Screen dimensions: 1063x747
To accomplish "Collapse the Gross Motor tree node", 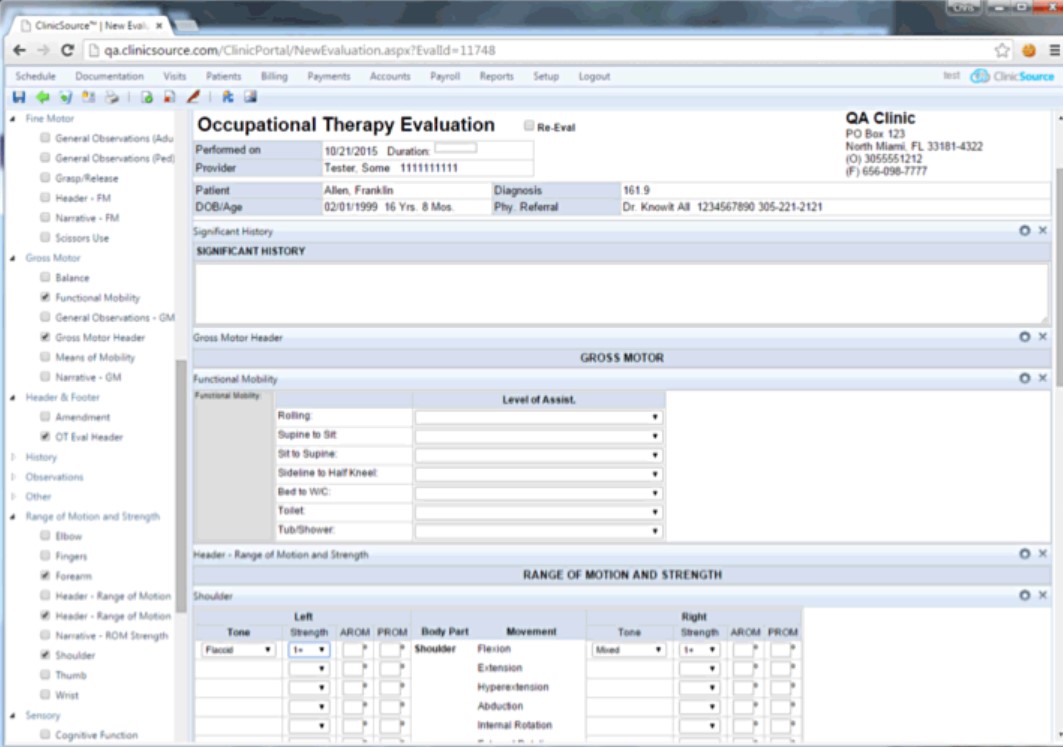I will click(13, 258).
